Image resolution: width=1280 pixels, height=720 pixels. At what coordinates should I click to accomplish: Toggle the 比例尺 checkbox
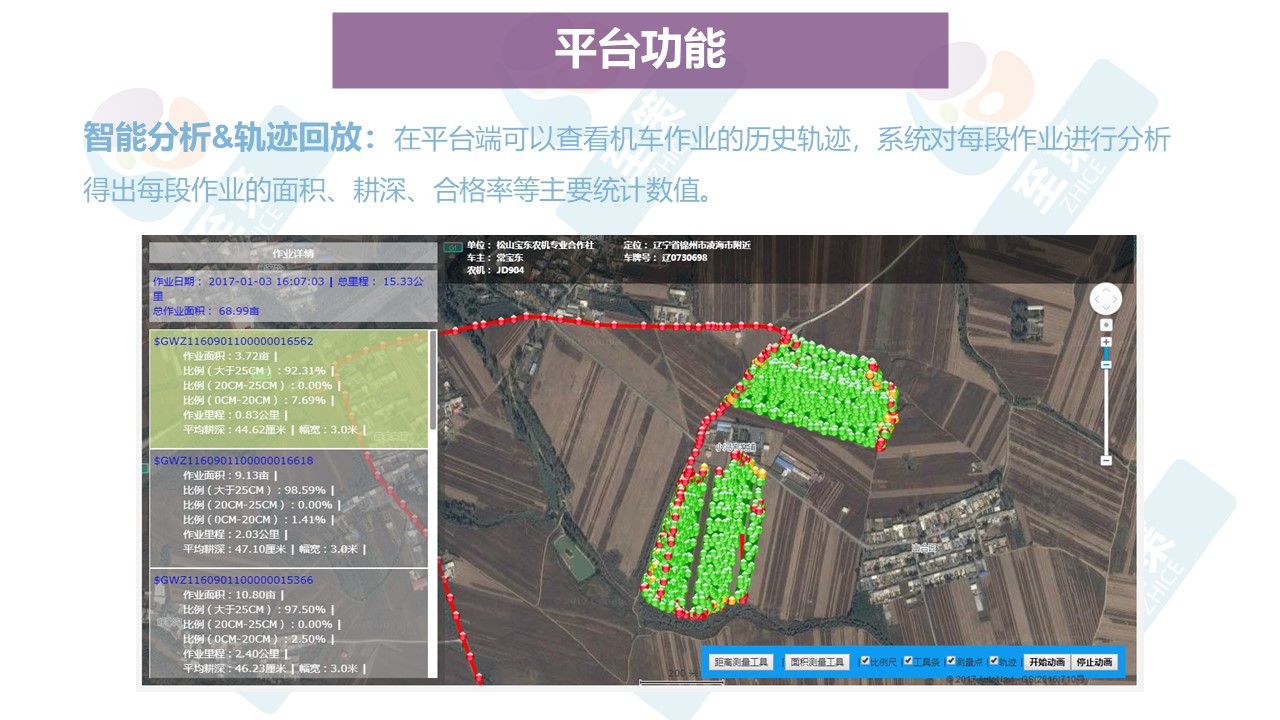tap(866, 661)
